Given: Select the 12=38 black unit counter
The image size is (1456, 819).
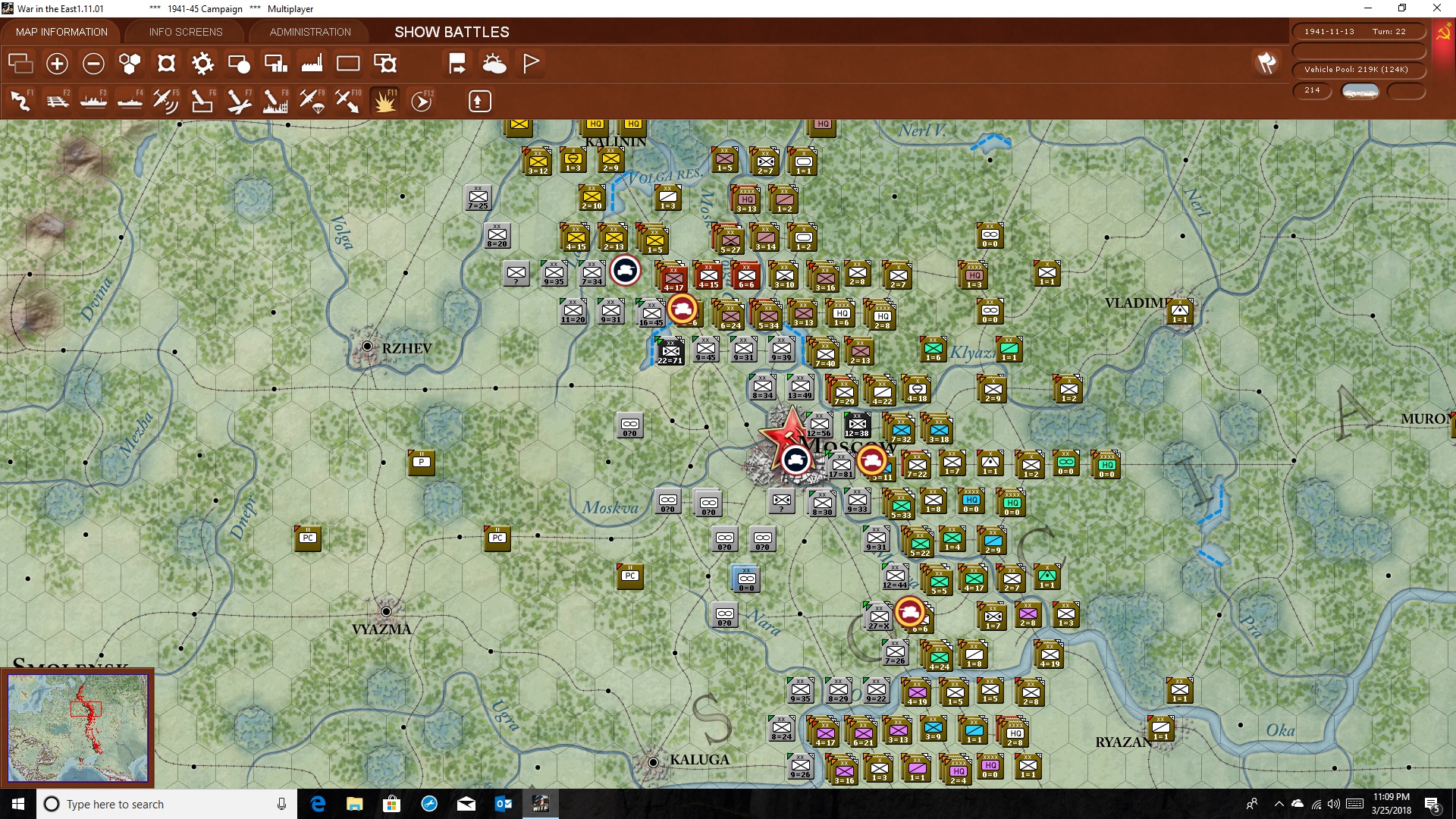Looking at the screenshot, I should 857,425.
